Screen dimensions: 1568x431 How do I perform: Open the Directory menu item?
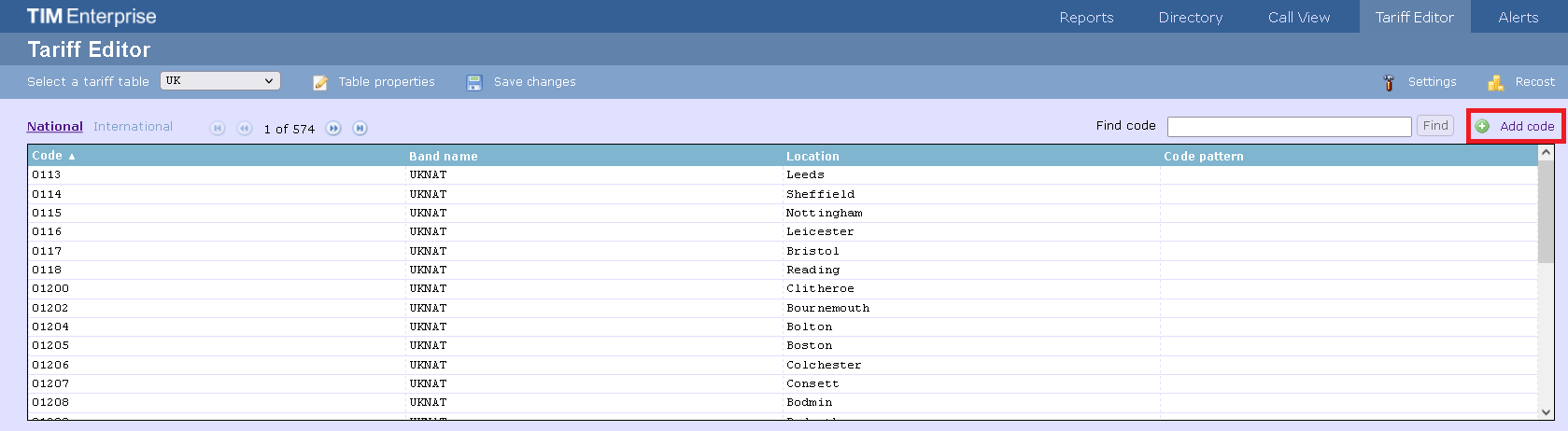point(1190,17)
